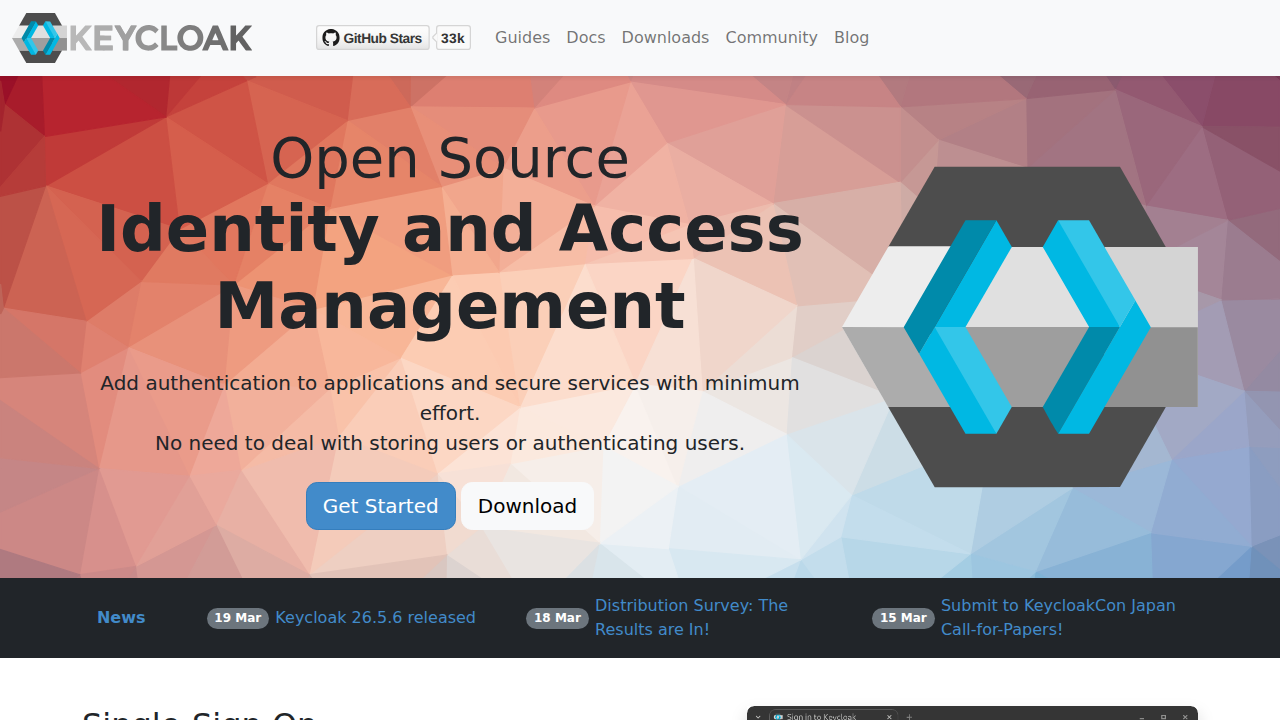This screenshot has width=1280, height=720.
Task: Click the large Keycloak hero logo image
Action: coord(1020,327)
